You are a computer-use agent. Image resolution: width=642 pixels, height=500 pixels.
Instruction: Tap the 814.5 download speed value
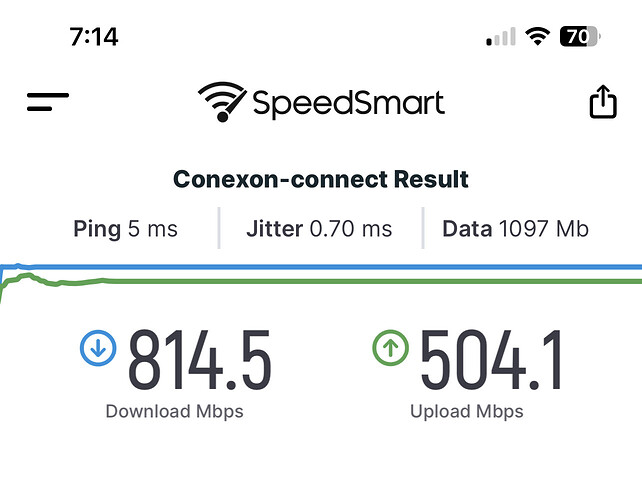(x=200, y=359)
